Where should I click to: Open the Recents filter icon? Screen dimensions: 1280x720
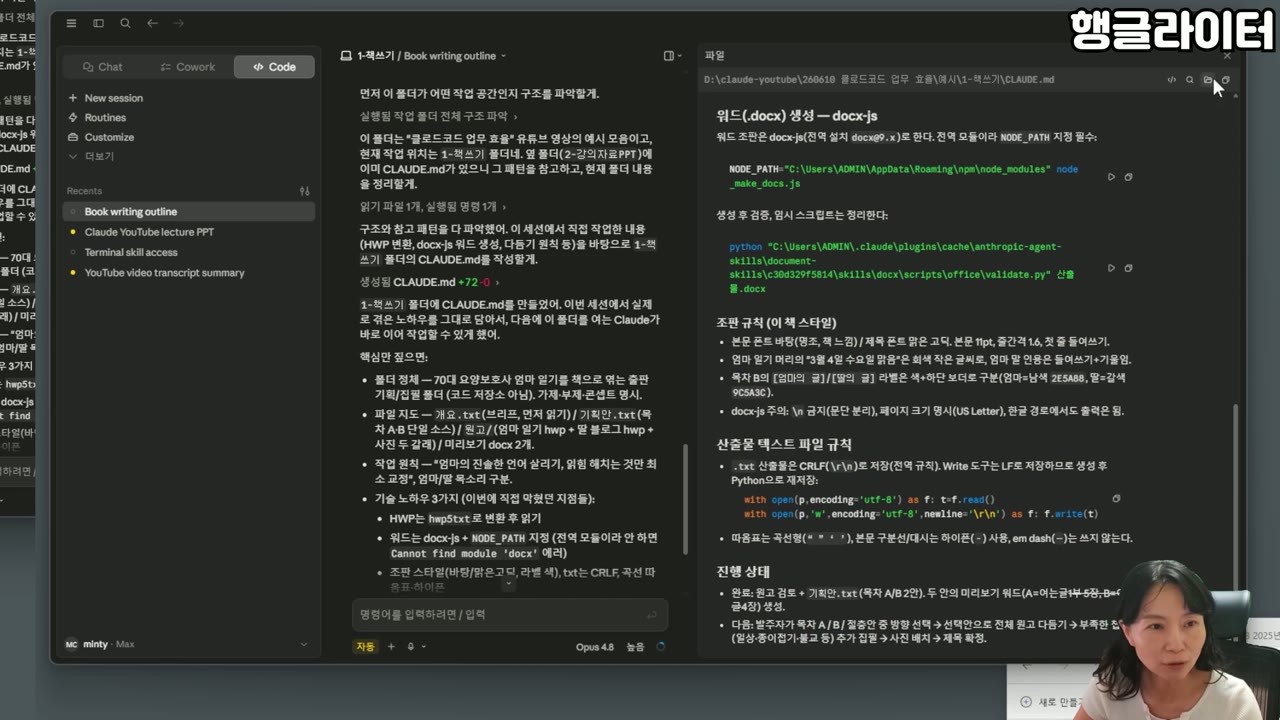coord(304,191)
